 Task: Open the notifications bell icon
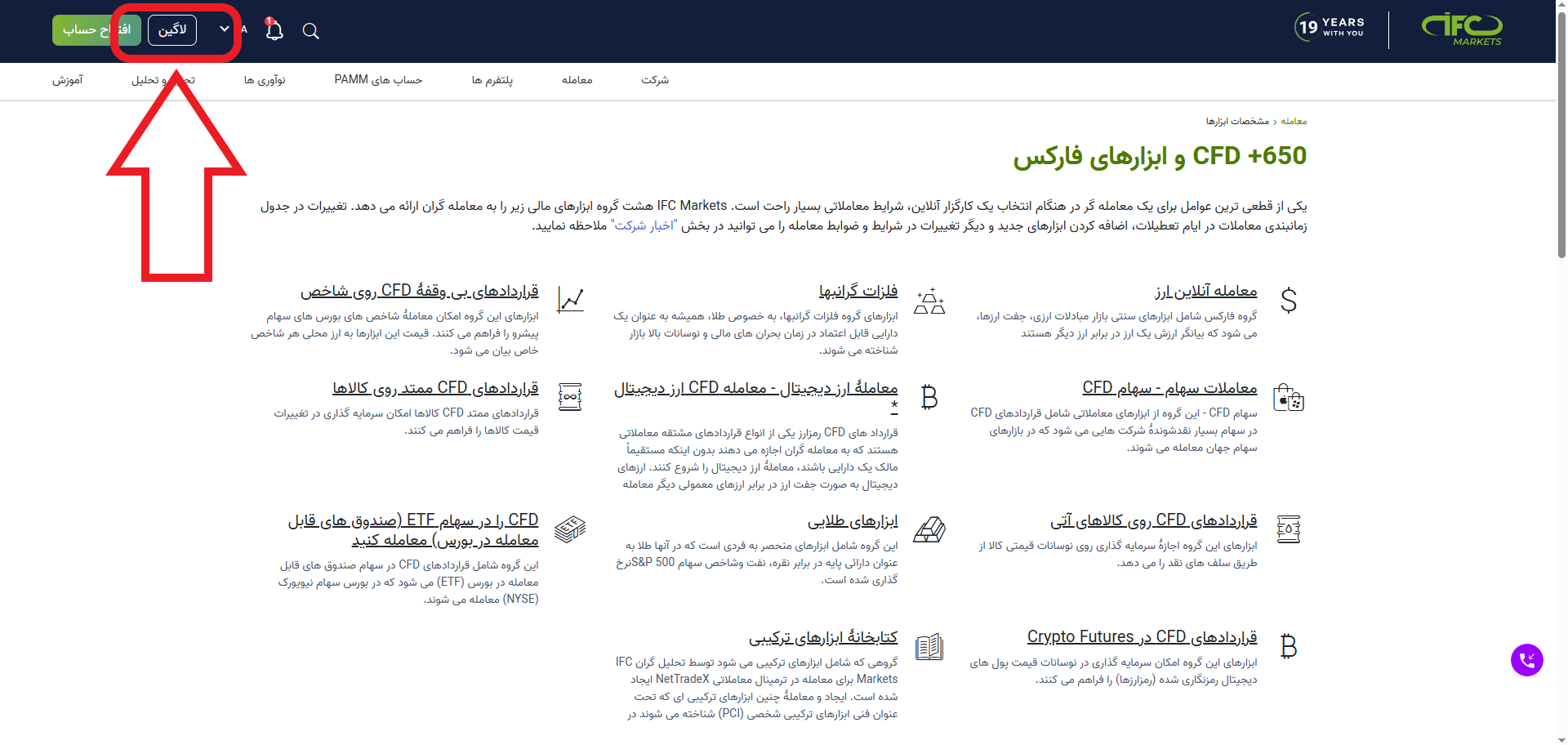[x=274, y=30]
